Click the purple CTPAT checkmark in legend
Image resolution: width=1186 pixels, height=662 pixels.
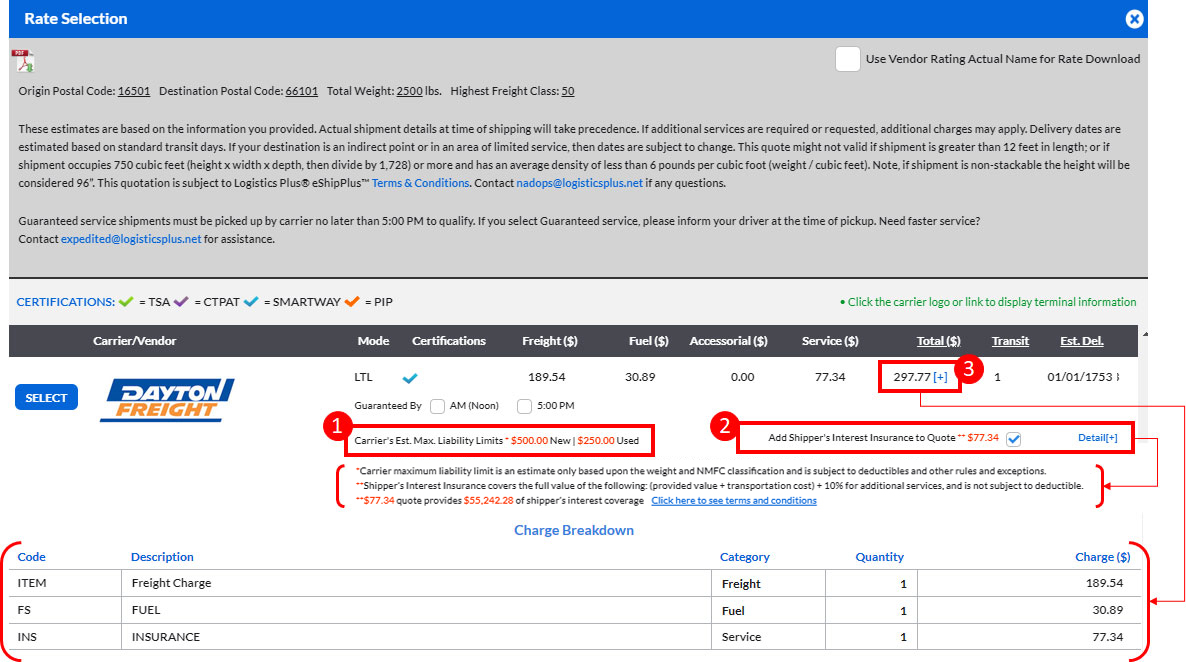click(183, 301)
